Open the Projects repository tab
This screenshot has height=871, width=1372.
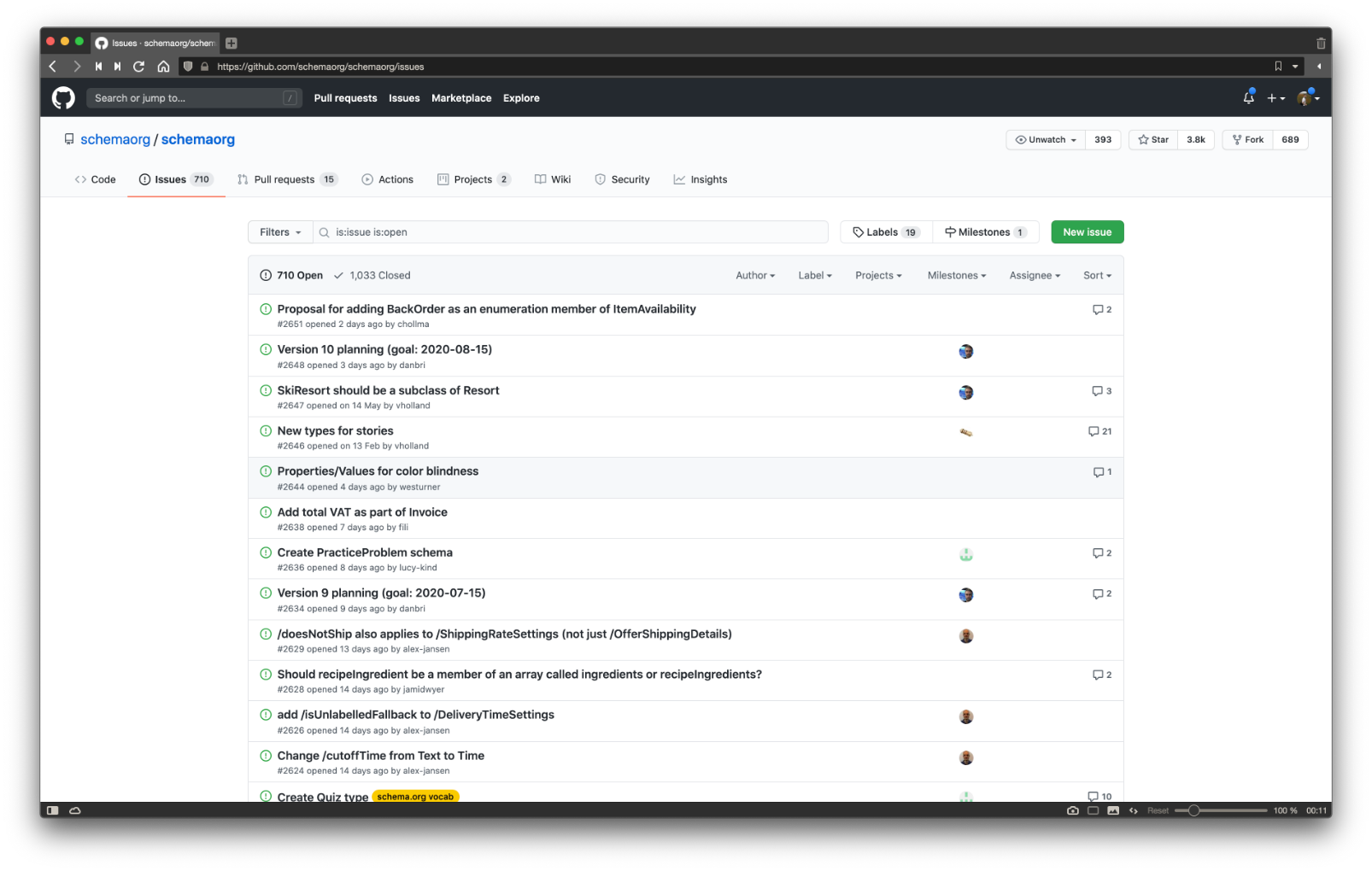[473, 179]
